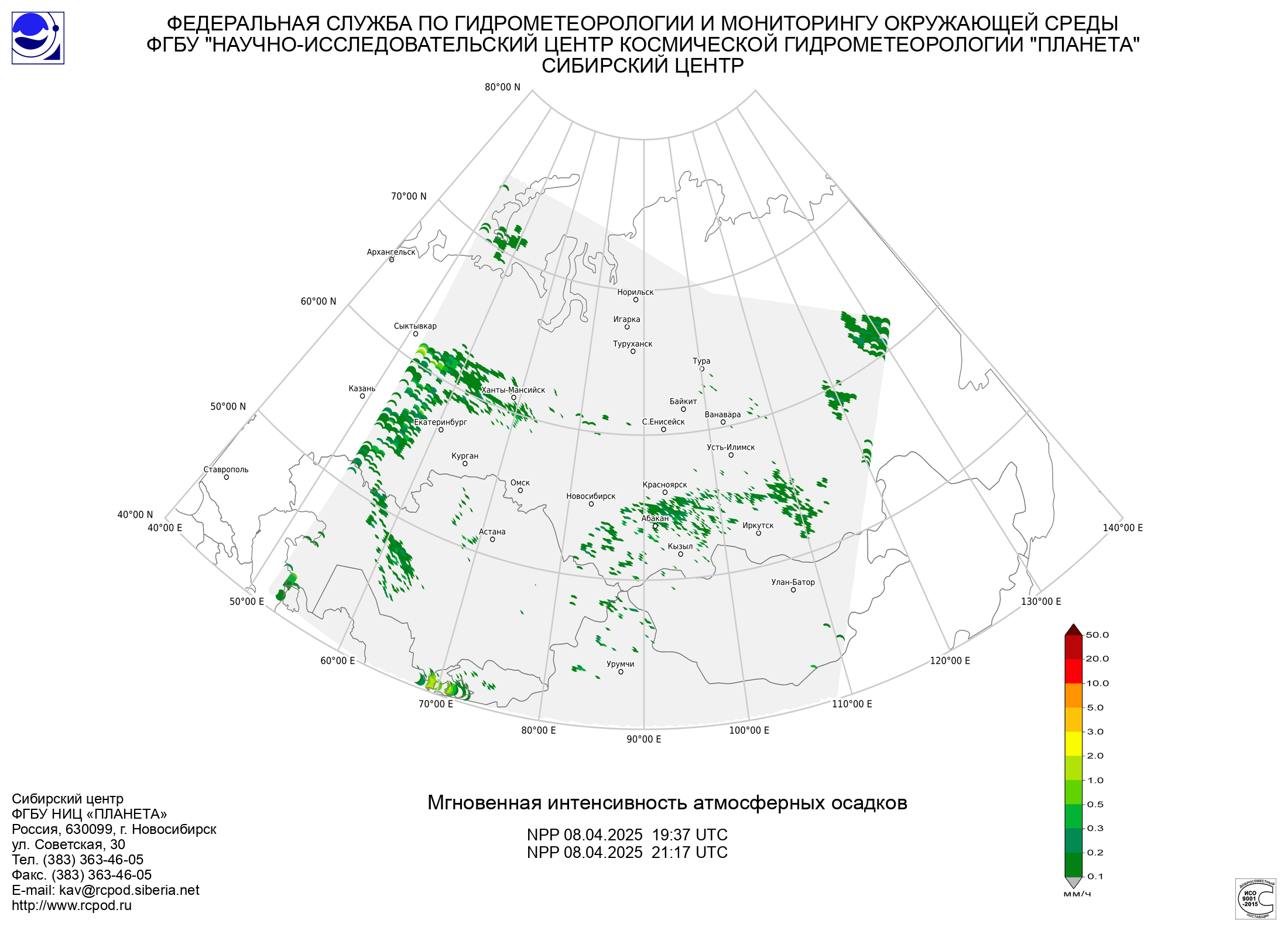This screenshot has height=937, width=1288.
Task: Click the 40°00 N latitude label
Action: (x=135, y=515)
